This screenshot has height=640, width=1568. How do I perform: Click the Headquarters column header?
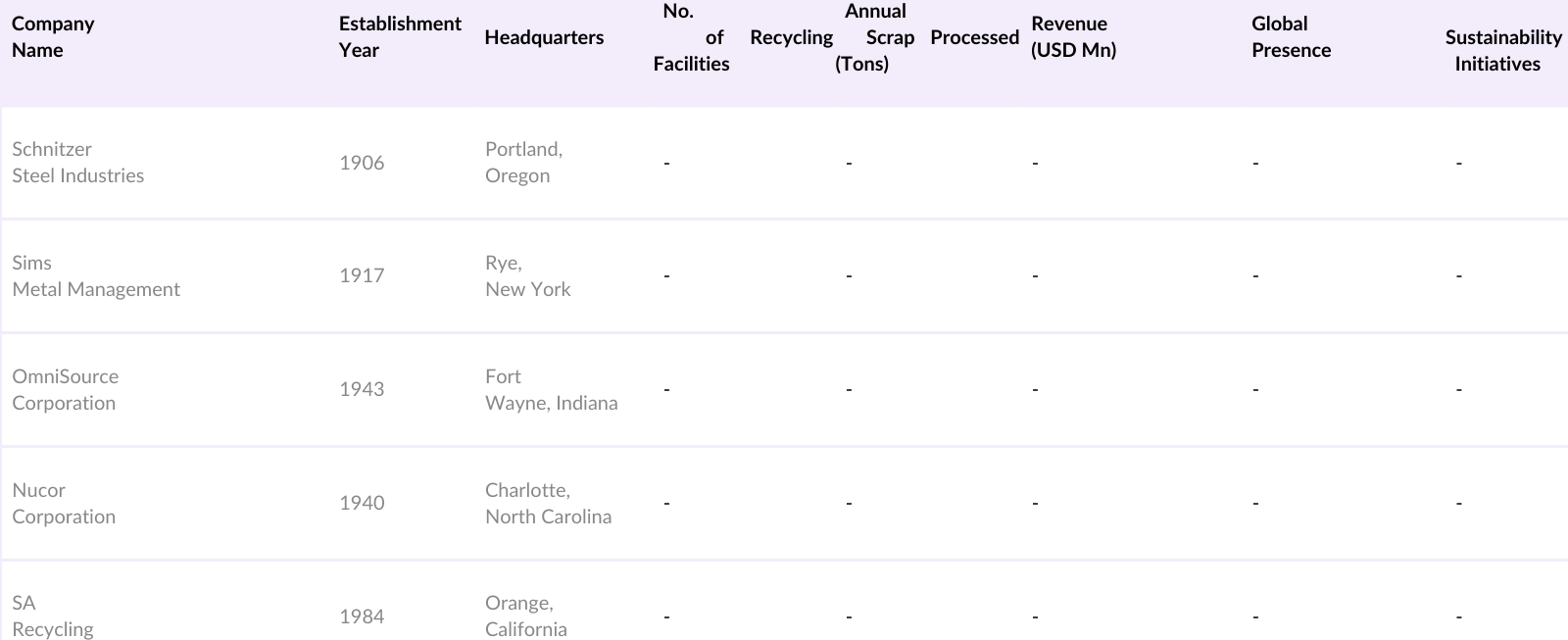pyautogui.click(x=544, y=37)
